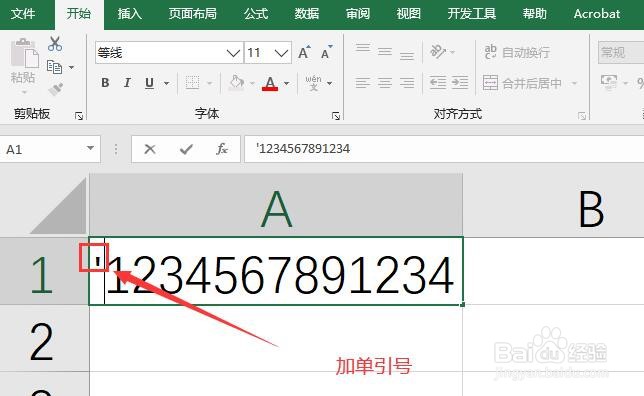Open the underline style dropdown arrow
Viewport: 644px width, 396px height.
pos(166,83)
